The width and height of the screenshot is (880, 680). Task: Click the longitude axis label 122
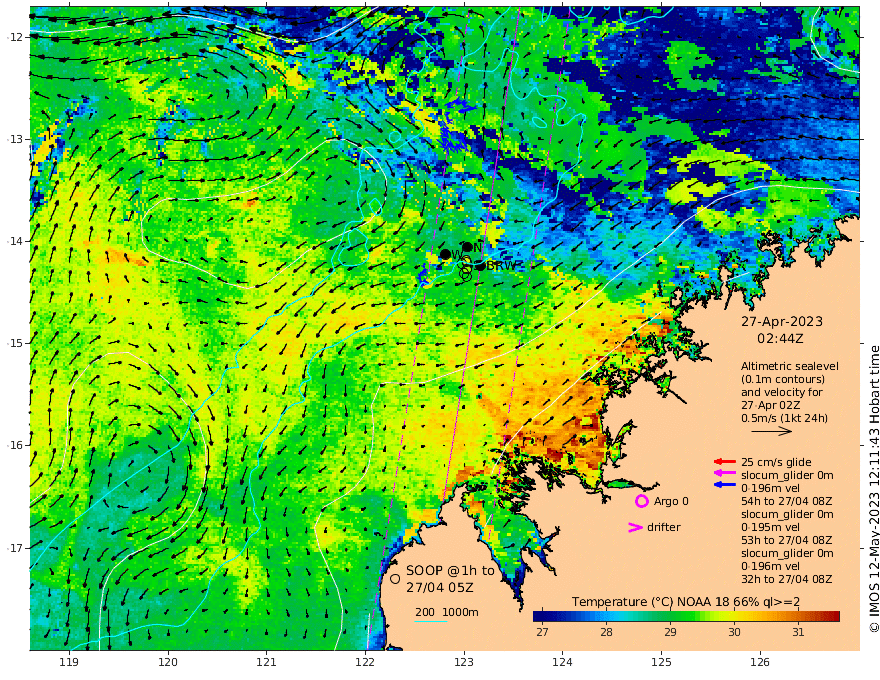click(x=365, y=662)
